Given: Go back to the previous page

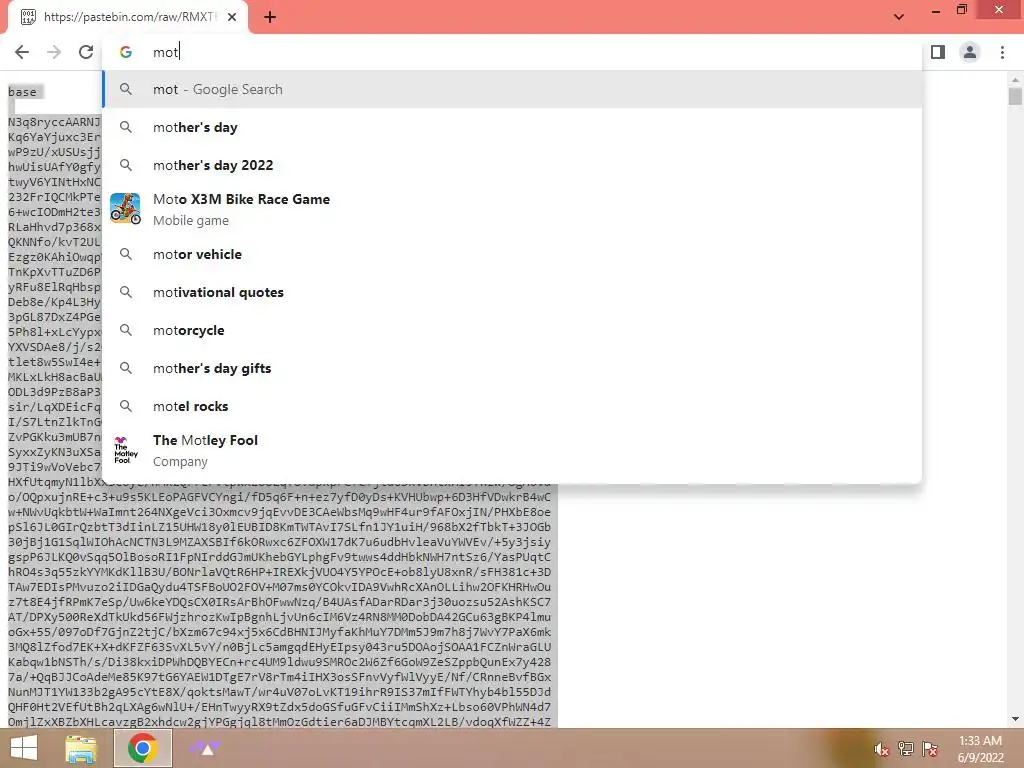Looking at the screenshot, I should point(22,52).
